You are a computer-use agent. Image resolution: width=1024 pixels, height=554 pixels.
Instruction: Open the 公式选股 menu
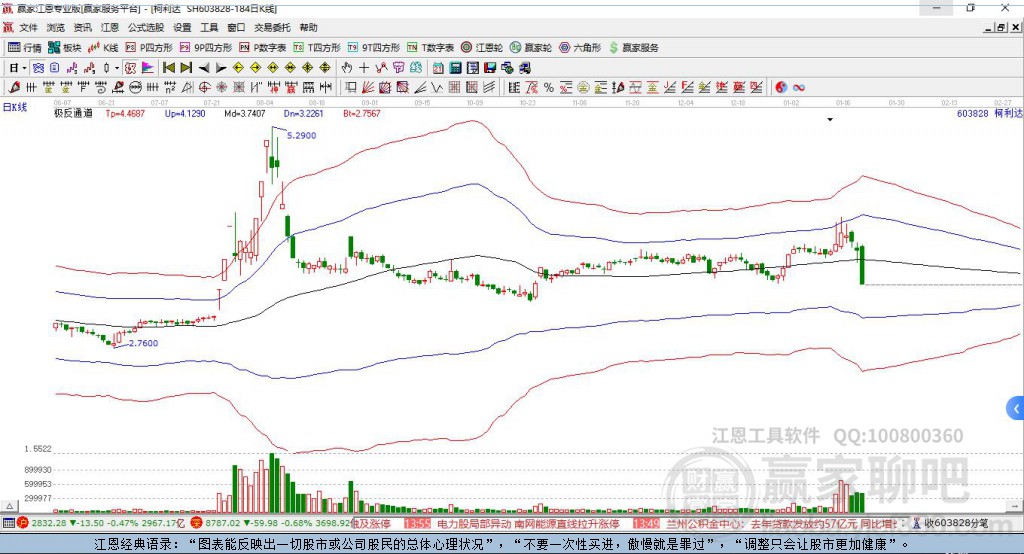point(146,27)
